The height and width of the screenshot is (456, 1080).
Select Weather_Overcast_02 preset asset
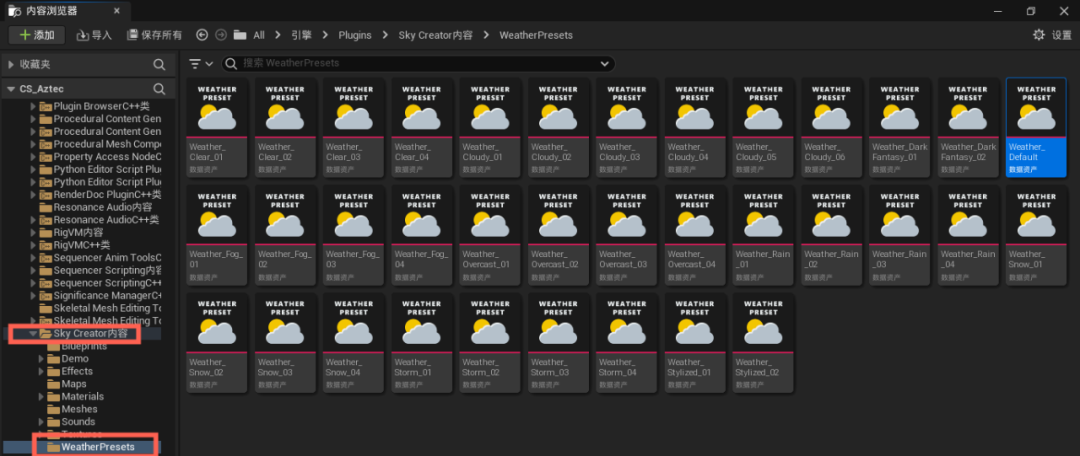(x=559, y=234)
